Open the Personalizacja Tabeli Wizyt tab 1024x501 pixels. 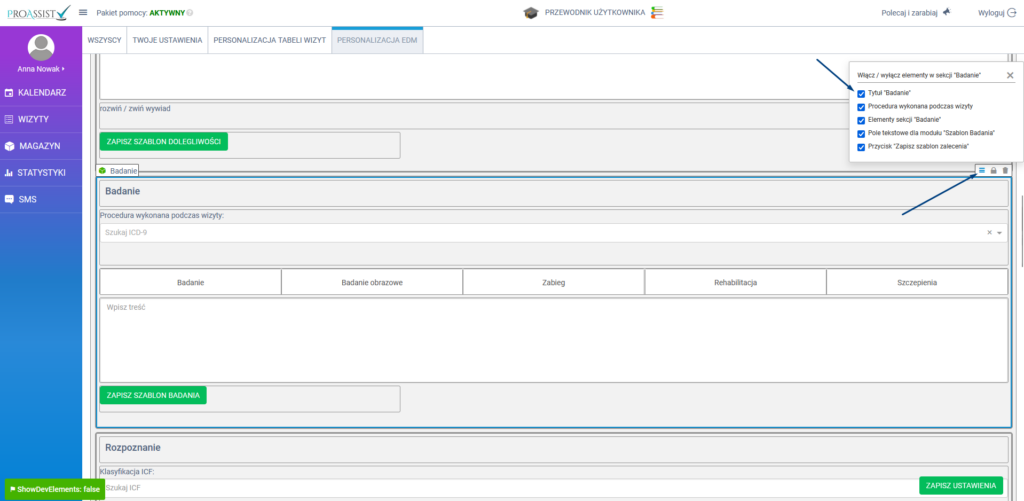[269, 41]
